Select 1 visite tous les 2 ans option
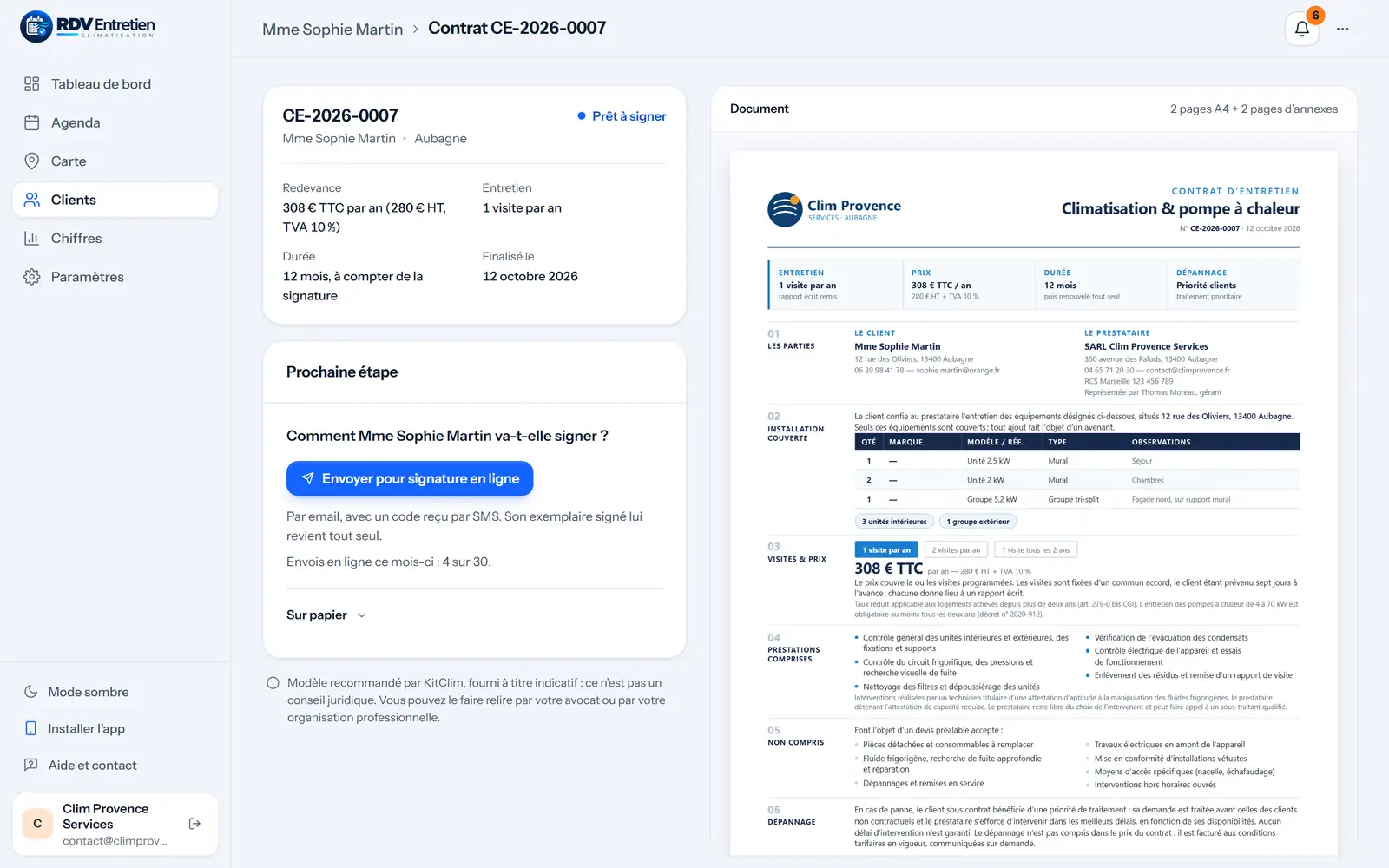The height and width of the screenshot is (868, 1389). 1036,549
